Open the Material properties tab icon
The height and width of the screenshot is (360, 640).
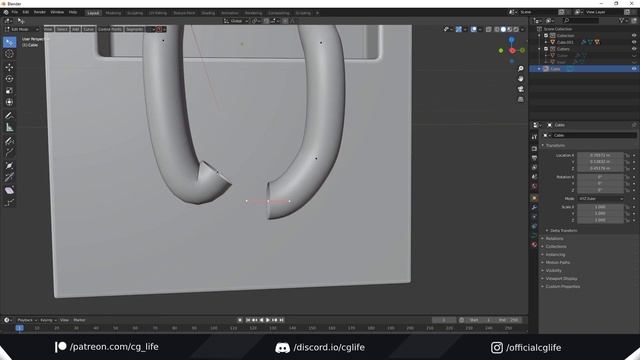click(x=534, y=245)
